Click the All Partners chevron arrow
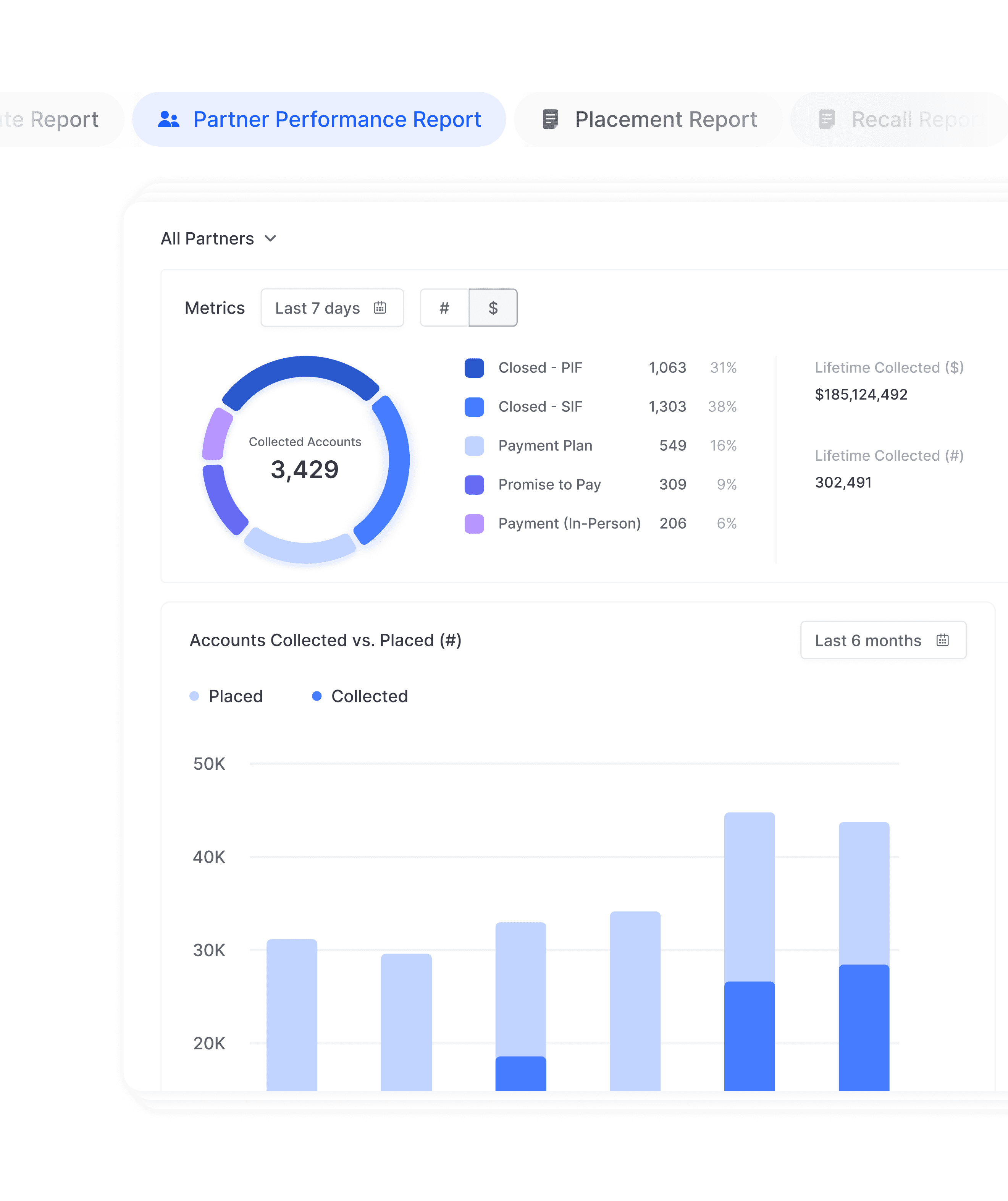The image size is (1008, 1201). point(270,238)
